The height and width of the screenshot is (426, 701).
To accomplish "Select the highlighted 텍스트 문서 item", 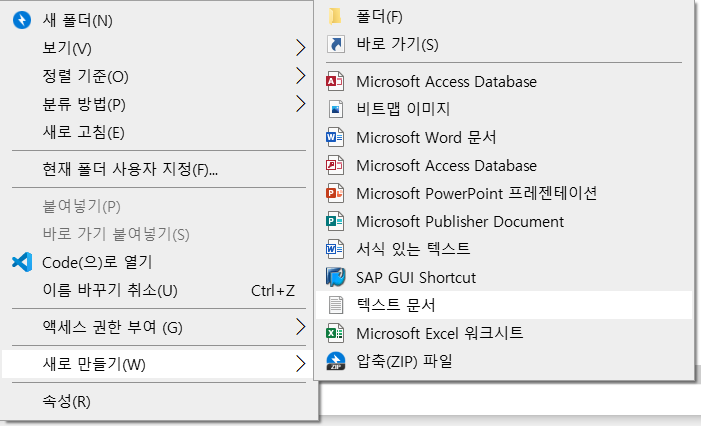I will (504, 305).
